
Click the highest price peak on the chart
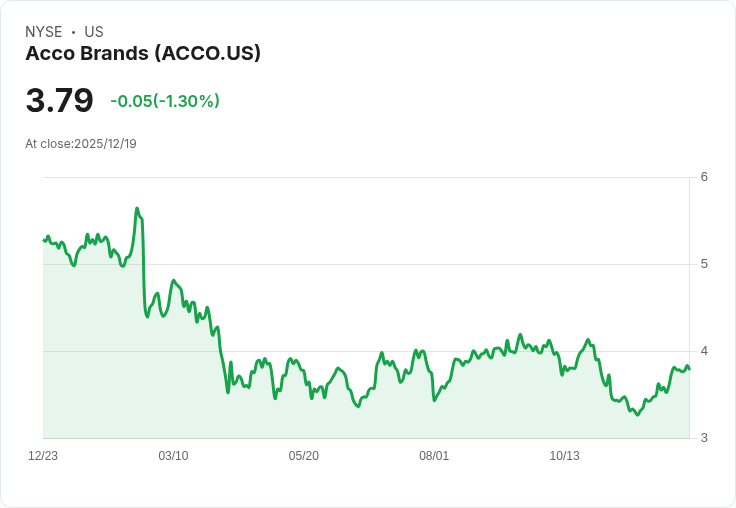[137, 208]
